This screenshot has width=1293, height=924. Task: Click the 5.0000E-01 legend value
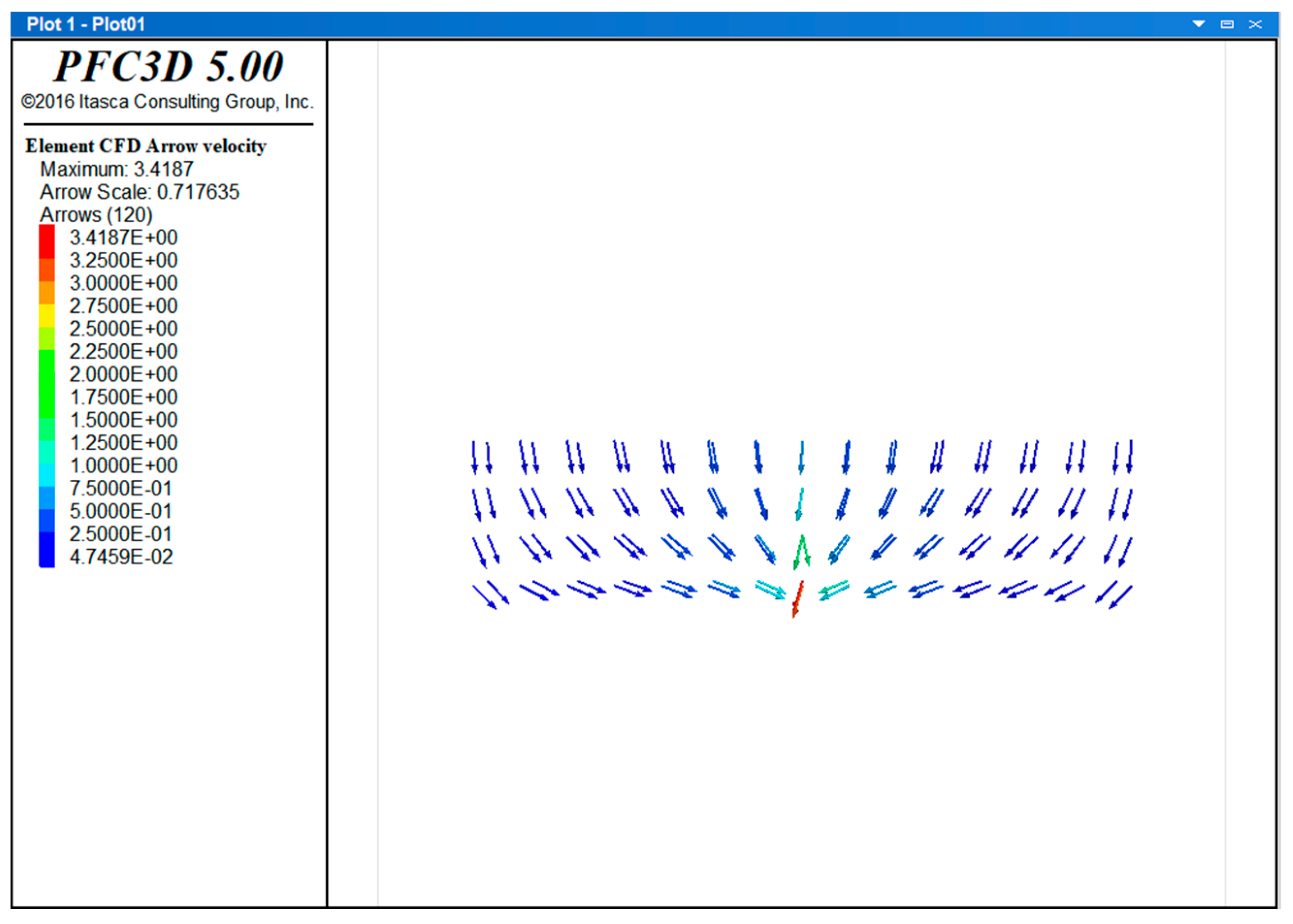pos(121,511)
